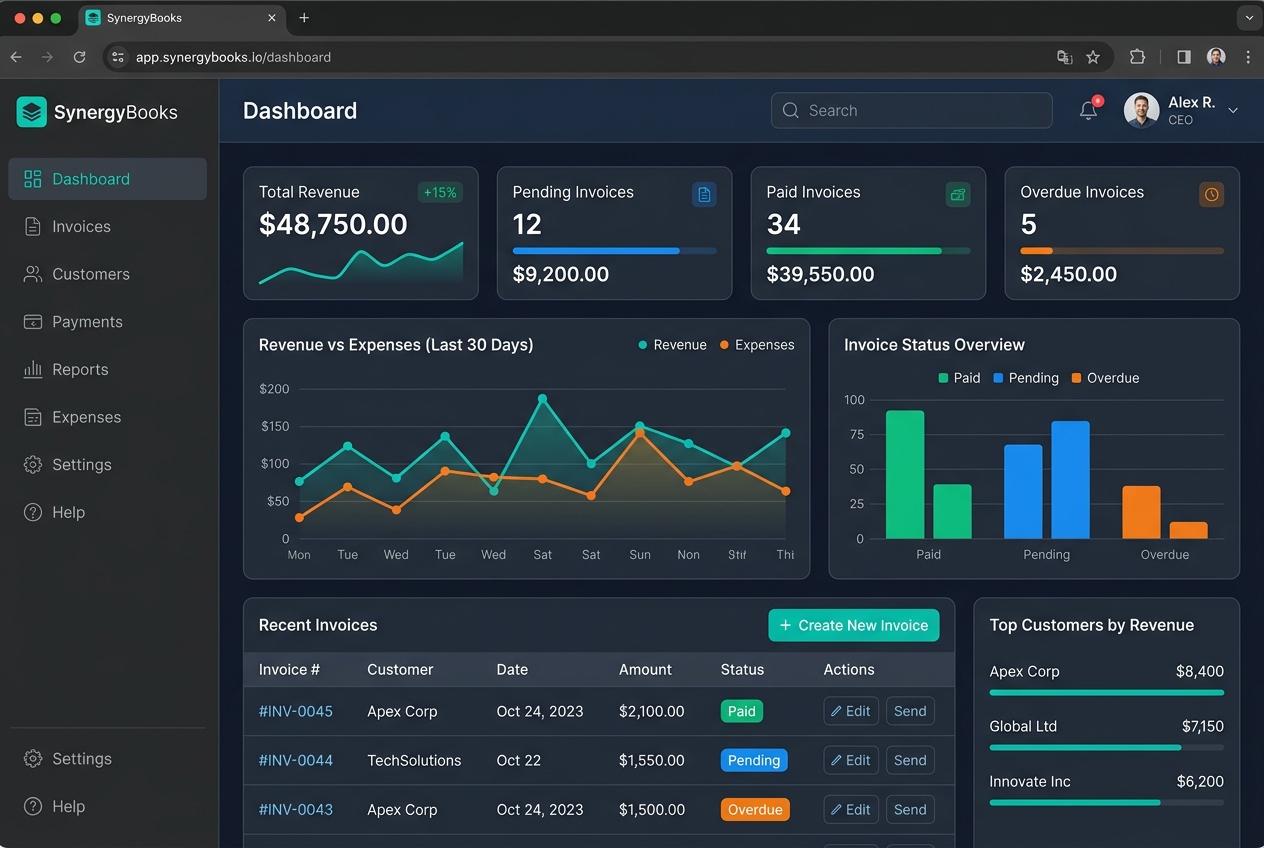View site information icon in address bar
Screen dimensions: 1264x848
coord(118,57)
